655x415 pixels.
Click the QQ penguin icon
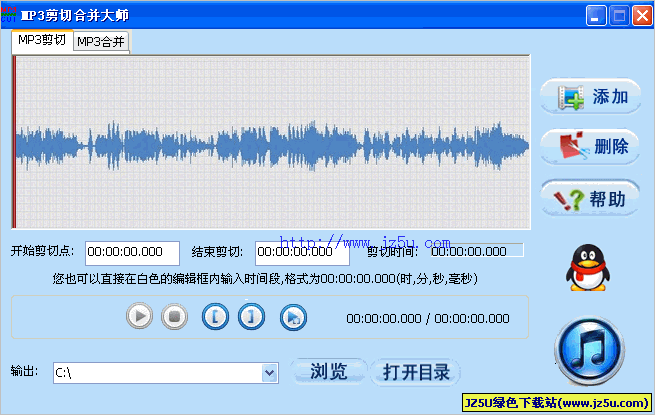click(588, 267)
